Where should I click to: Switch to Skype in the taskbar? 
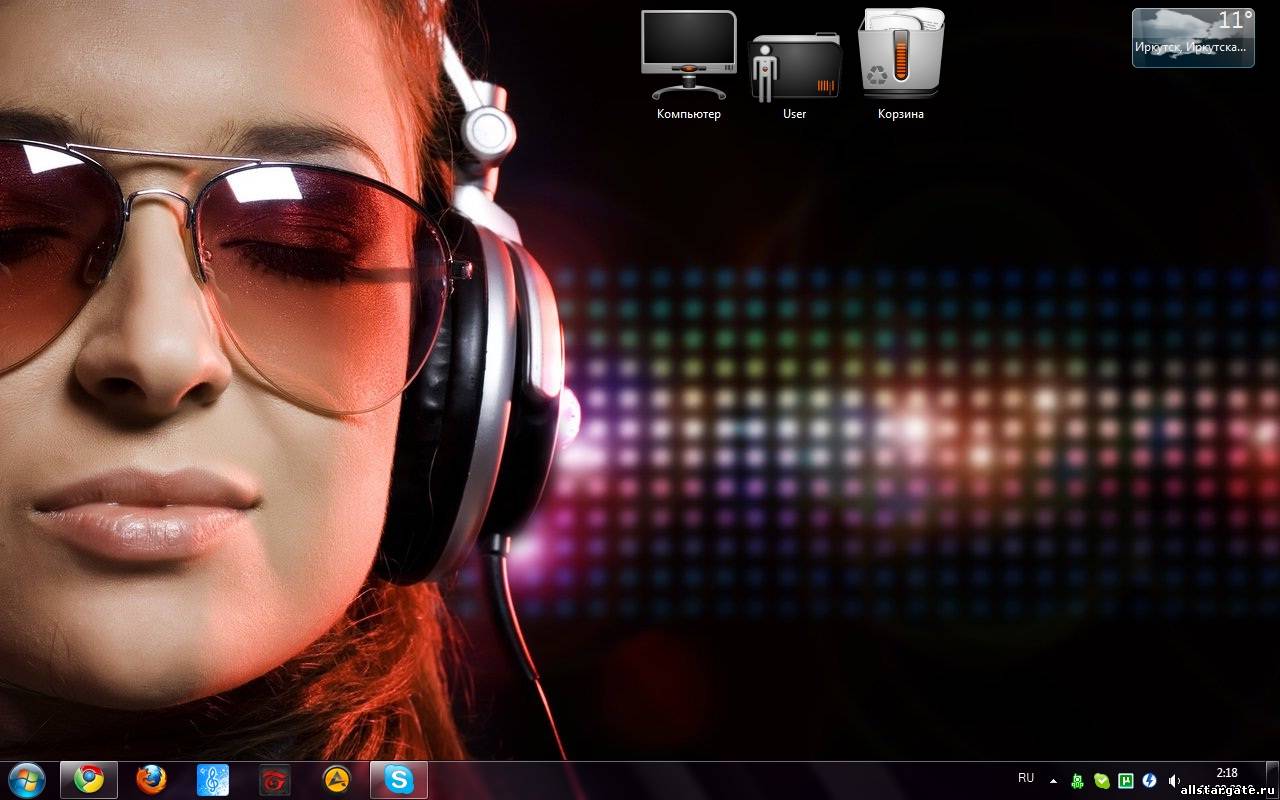point(399,779)
